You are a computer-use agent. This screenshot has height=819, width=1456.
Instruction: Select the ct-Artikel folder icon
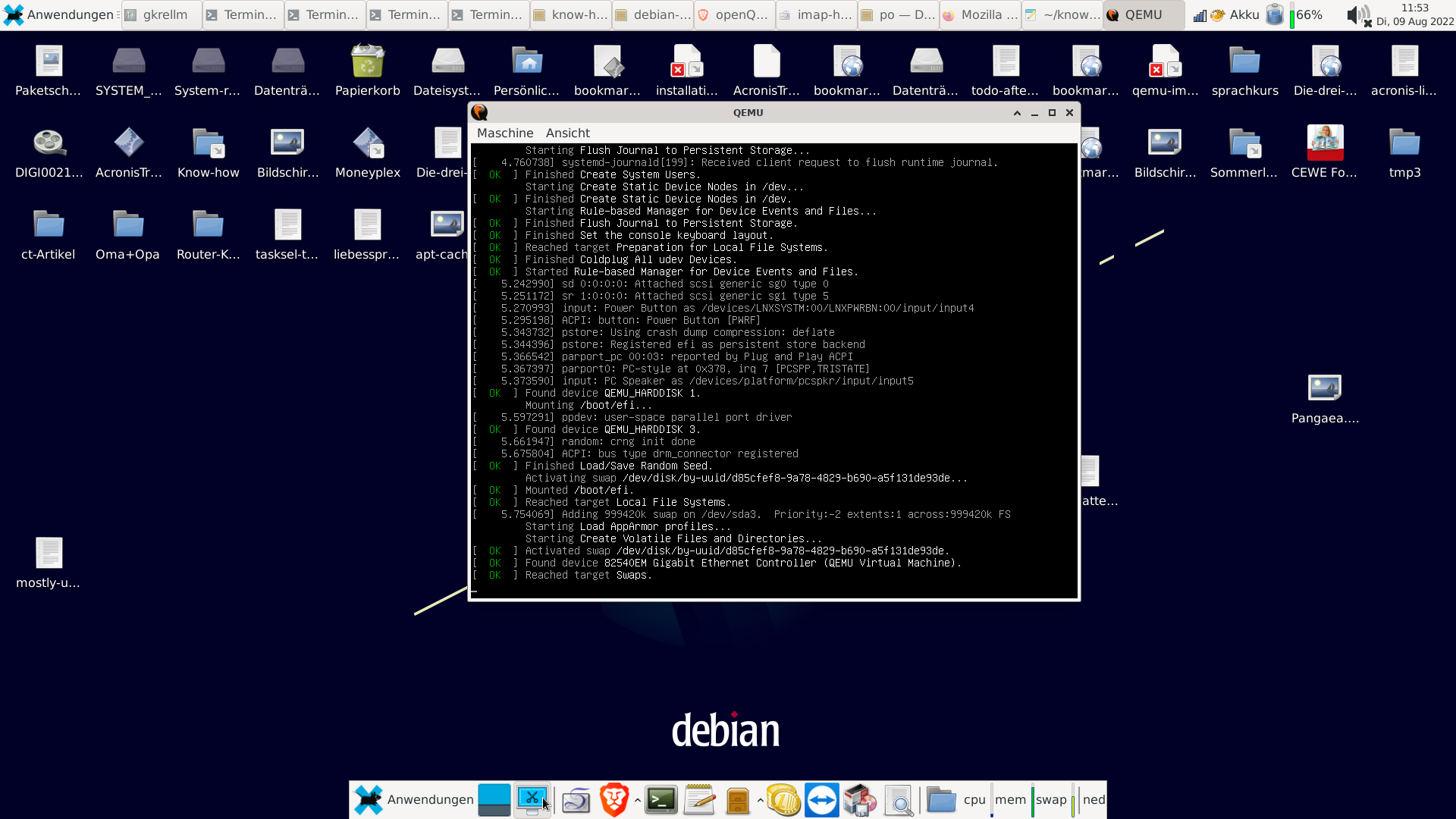pyautogui.click(x=49, y=235)
